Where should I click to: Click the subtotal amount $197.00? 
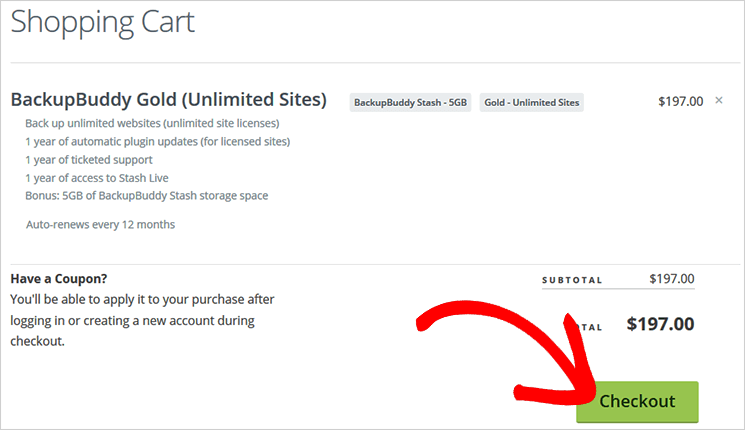click(672, 279)
